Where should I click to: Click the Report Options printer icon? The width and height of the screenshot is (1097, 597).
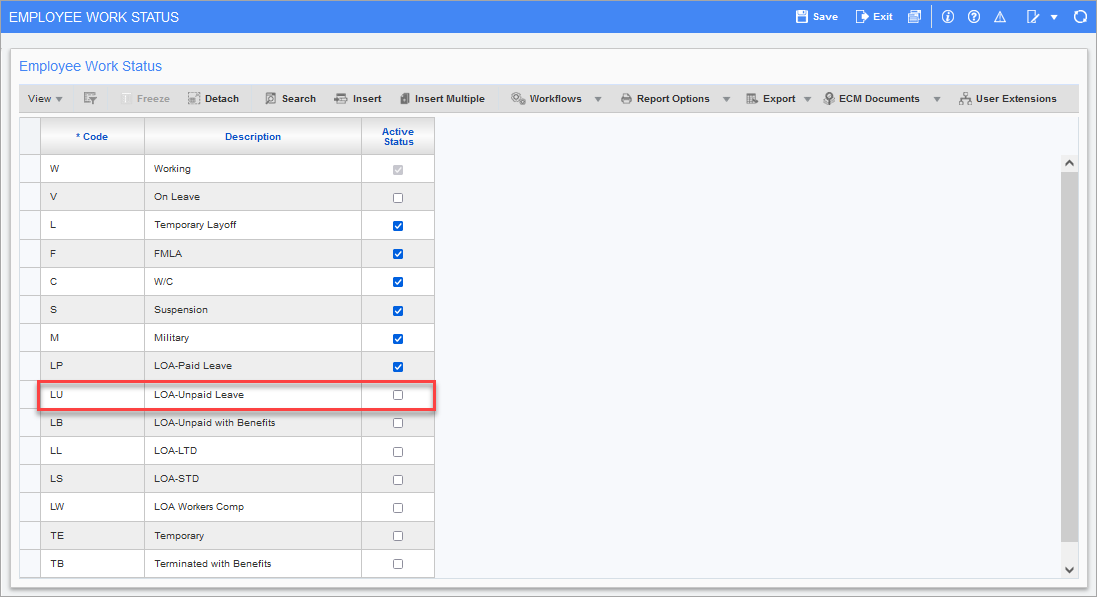point(626,99)
